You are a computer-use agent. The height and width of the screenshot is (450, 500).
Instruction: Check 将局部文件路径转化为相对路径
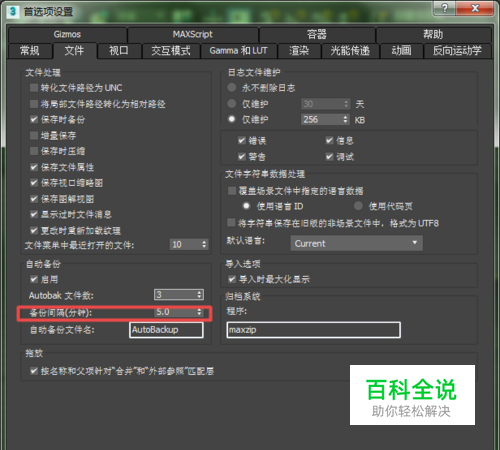point(34,104)
